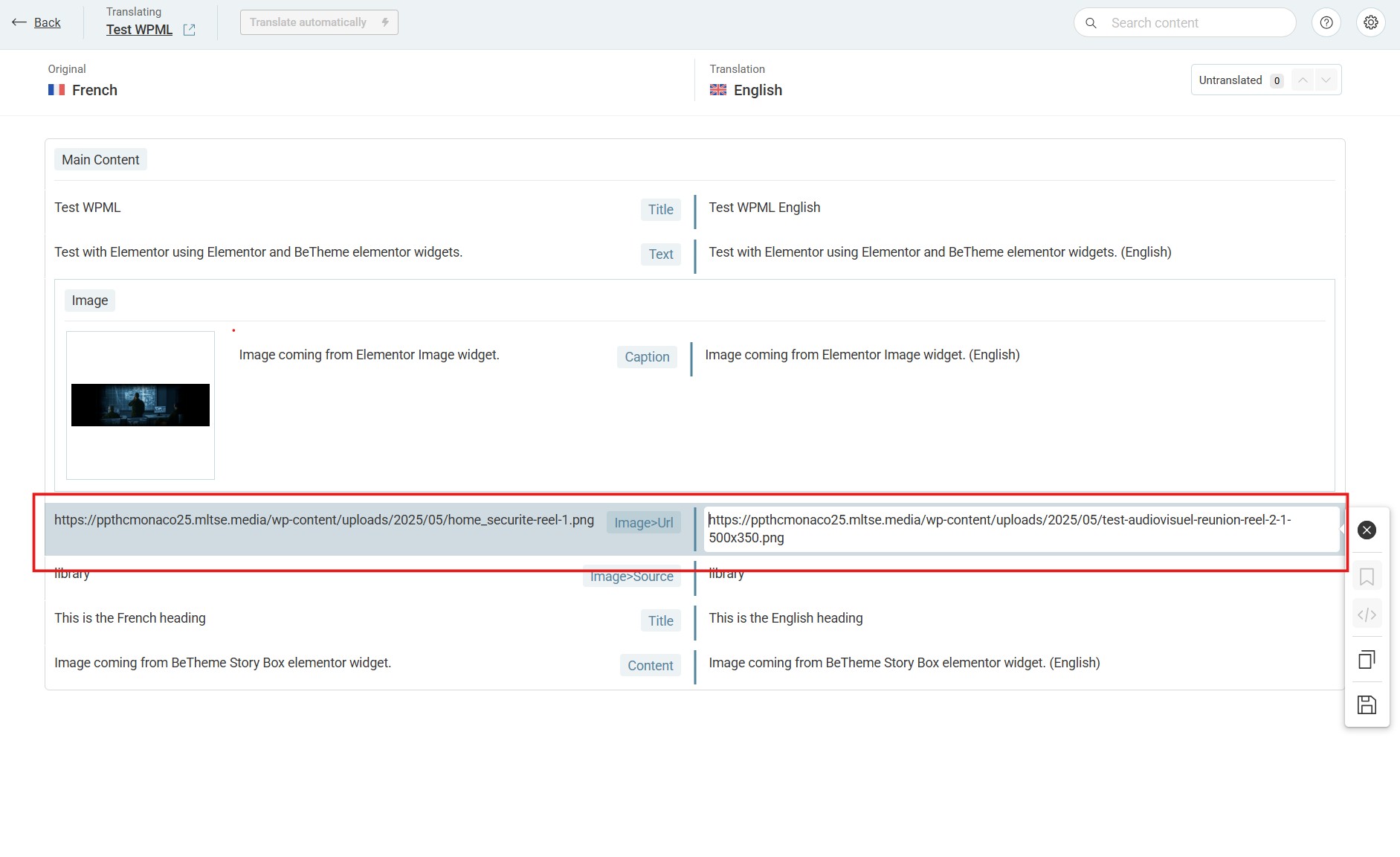Click the Untranslated counter badge
The width and height of the screenshot is (1400, 857).
[1277, 80]
